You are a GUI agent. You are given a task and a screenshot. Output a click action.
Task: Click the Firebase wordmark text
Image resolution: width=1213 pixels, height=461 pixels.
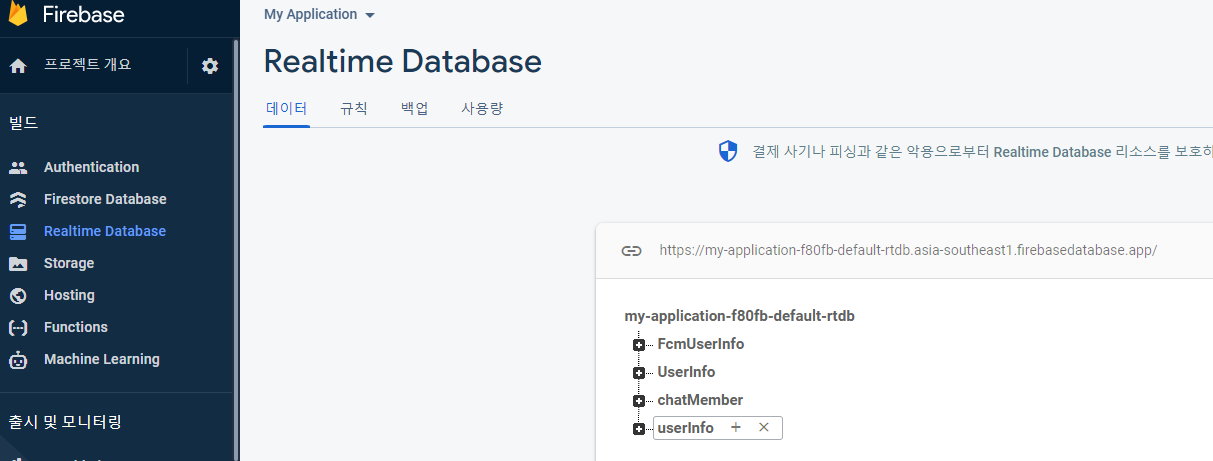tap(84, 14)
